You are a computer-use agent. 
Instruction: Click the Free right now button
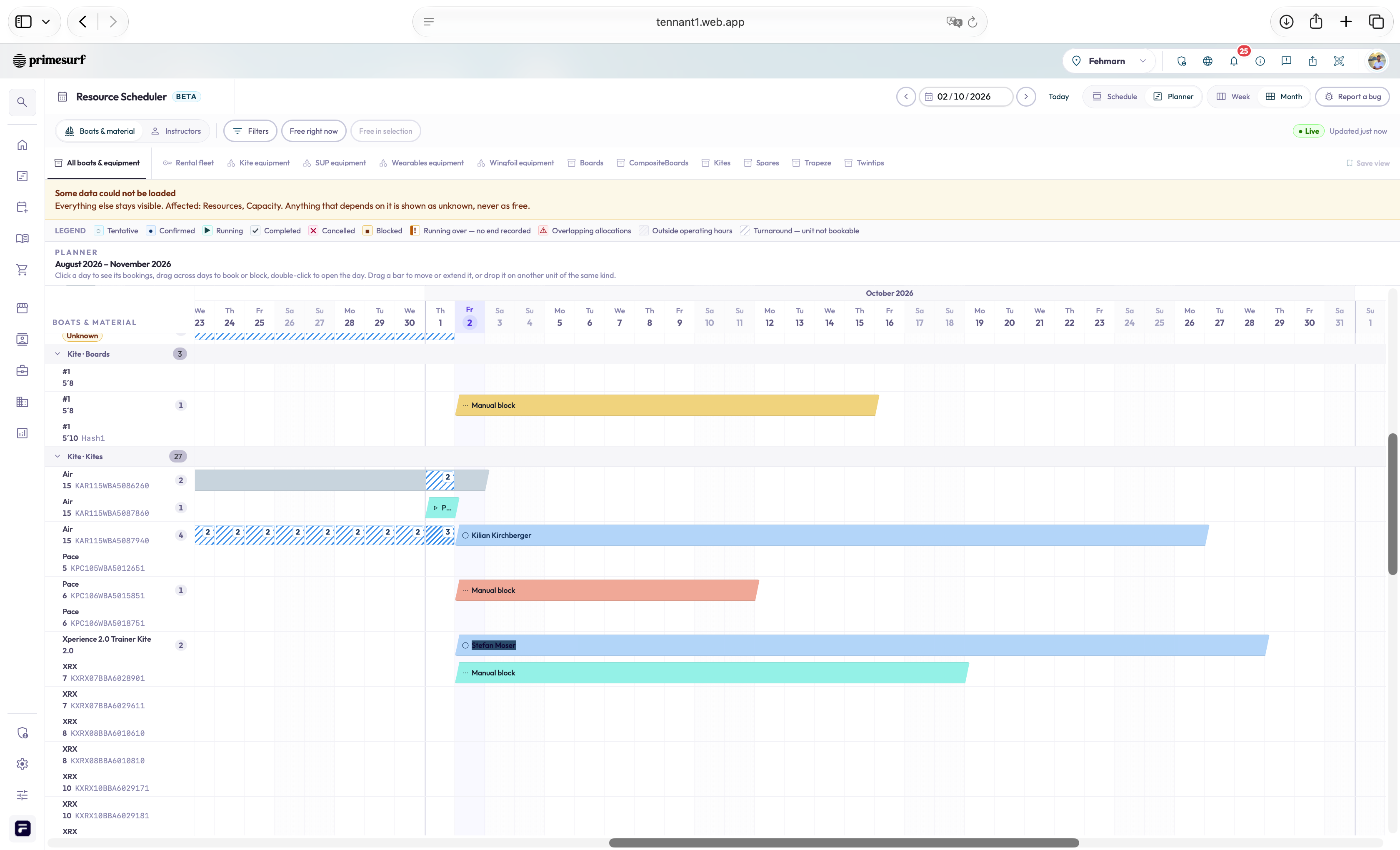[314, 131]
